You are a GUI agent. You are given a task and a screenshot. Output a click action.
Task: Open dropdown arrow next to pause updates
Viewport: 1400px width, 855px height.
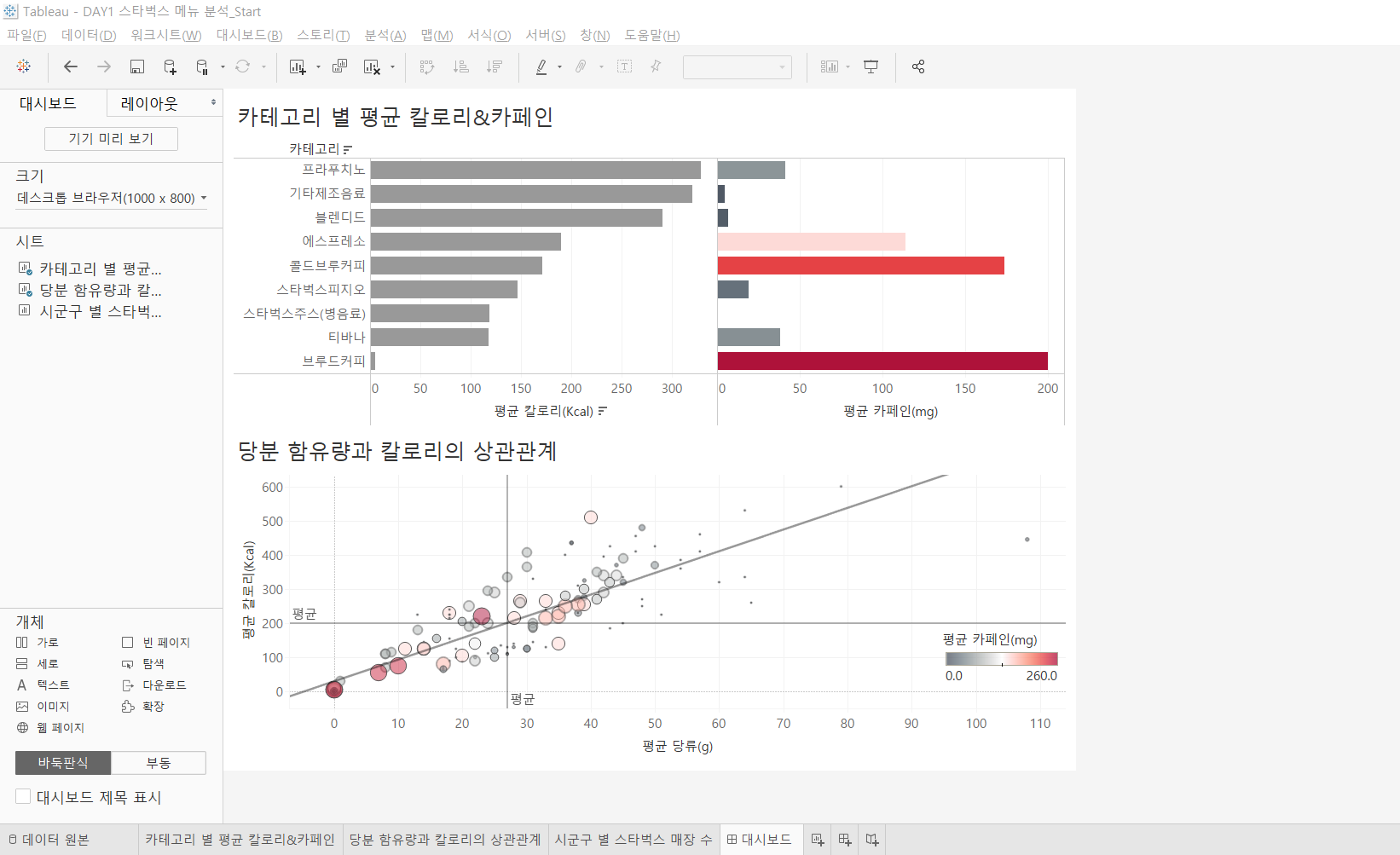coord(223,66)
